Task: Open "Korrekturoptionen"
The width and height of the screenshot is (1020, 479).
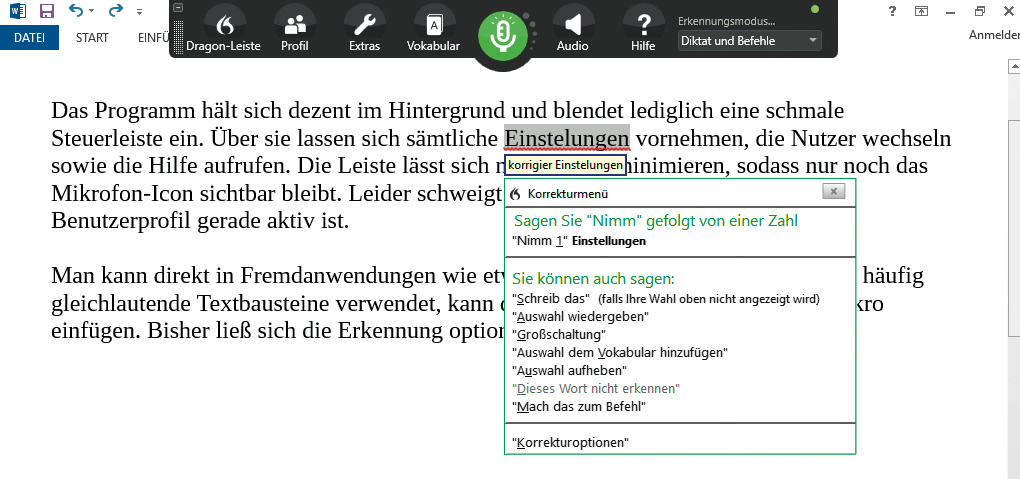Action: point(570,443)
